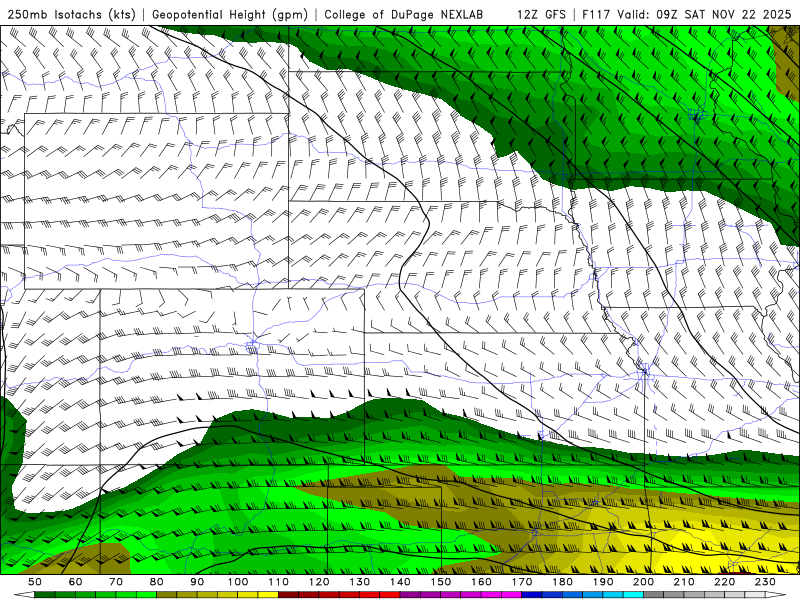Select the 70 value on the color scale
Image resolution: width=800 pixels, height=600 pixels.
click(x=116, y=582)
